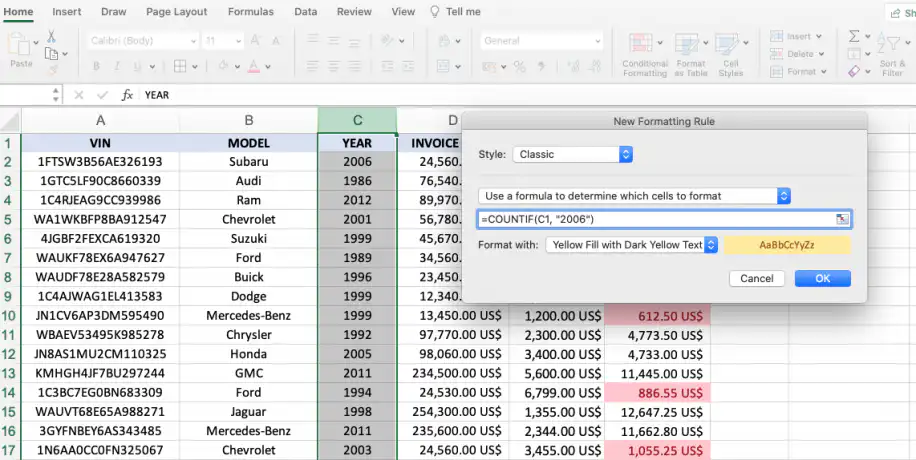This screenshot has width=916, height=460.
Task: Click the Copy icon in ribbon
Action: coord(52,54)
